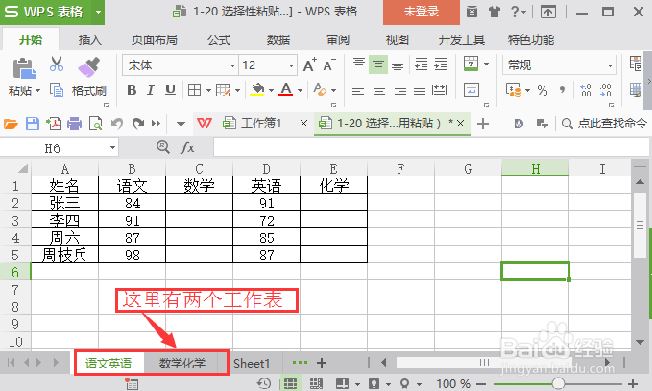Click the Cut scissors icon

(57, 64)
